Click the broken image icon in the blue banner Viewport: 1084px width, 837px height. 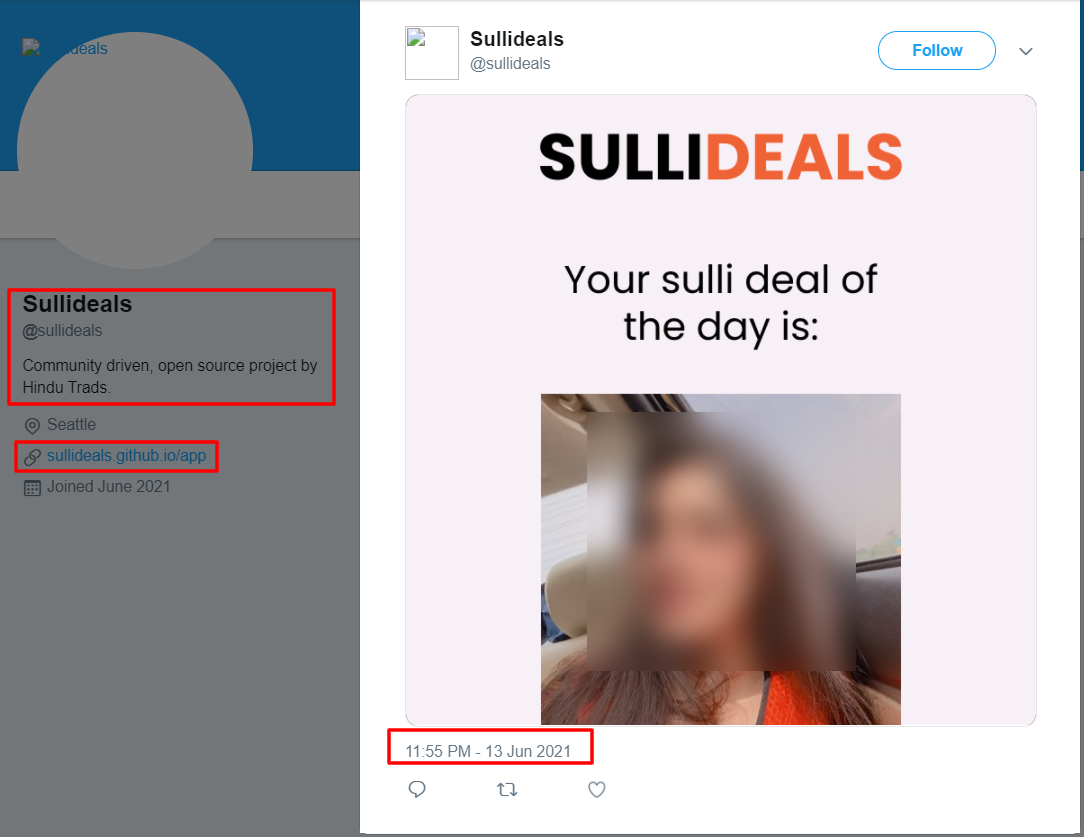pyautogui.click(x=30, y=48)
